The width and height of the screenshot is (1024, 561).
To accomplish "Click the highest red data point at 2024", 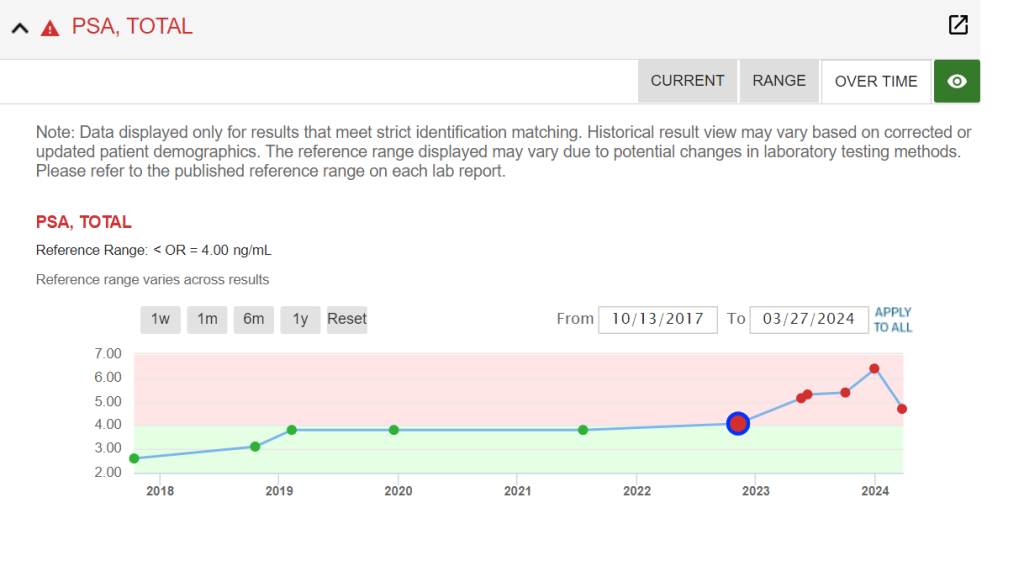I will click(874, 369).
